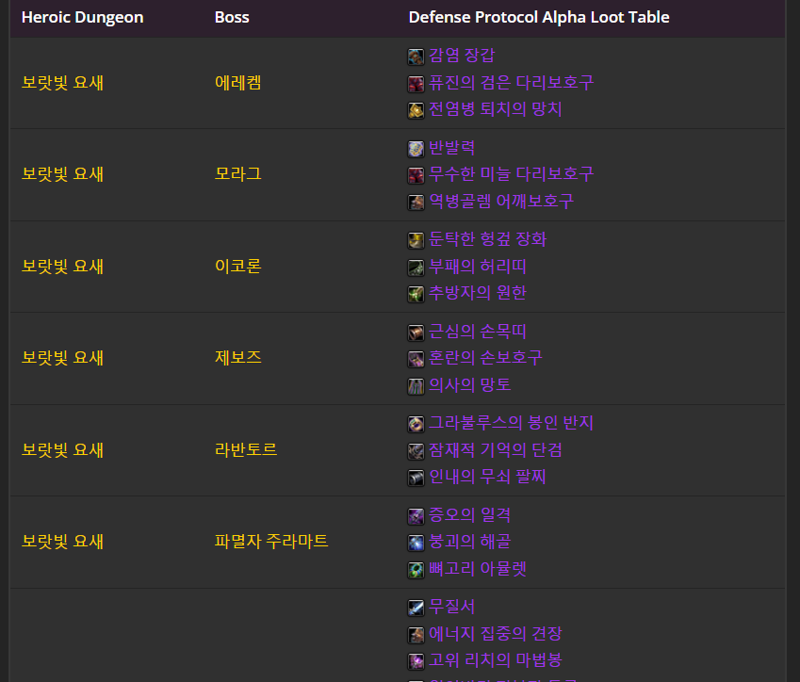Image resolution: width=800 pixels, height=682 pixels.
Task: Click the 인내의 무쇠 팔찌 link
Action: point(487,477)
